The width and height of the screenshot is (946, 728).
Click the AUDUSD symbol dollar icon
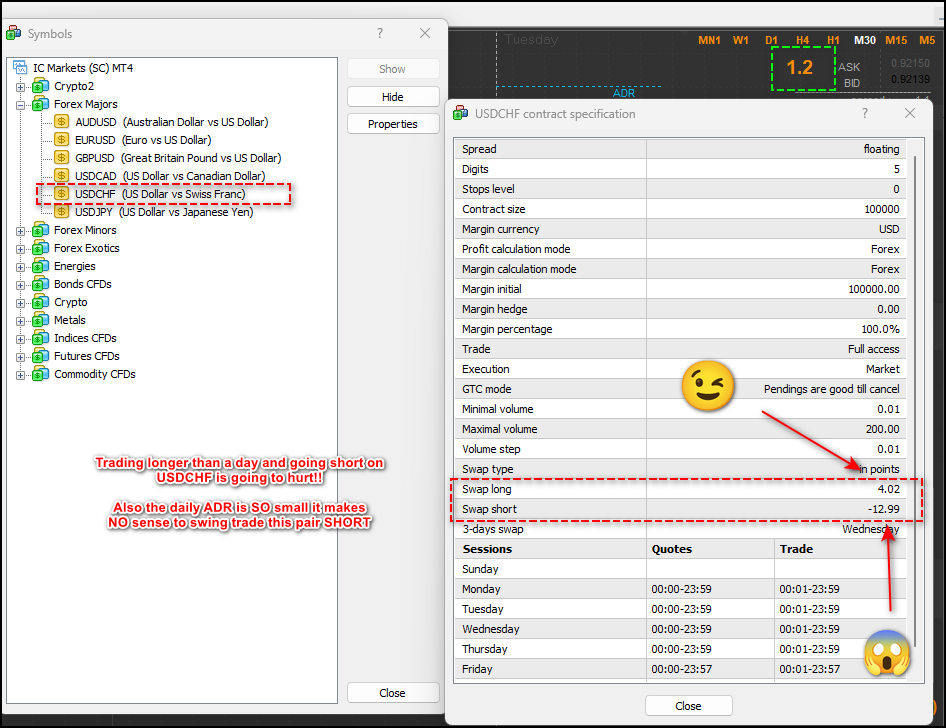[62, 122]
